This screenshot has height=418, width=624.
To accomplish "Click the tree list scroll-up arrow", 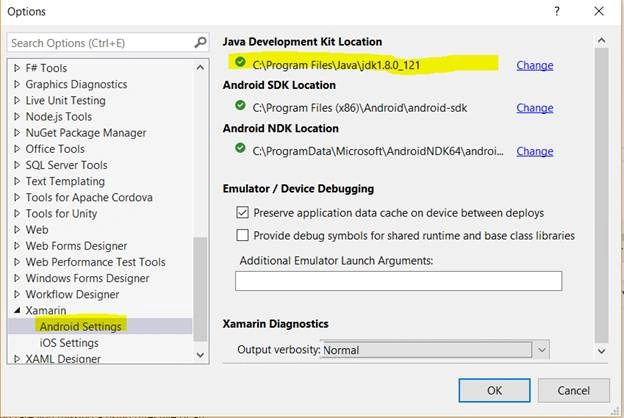I will [200, 68].
